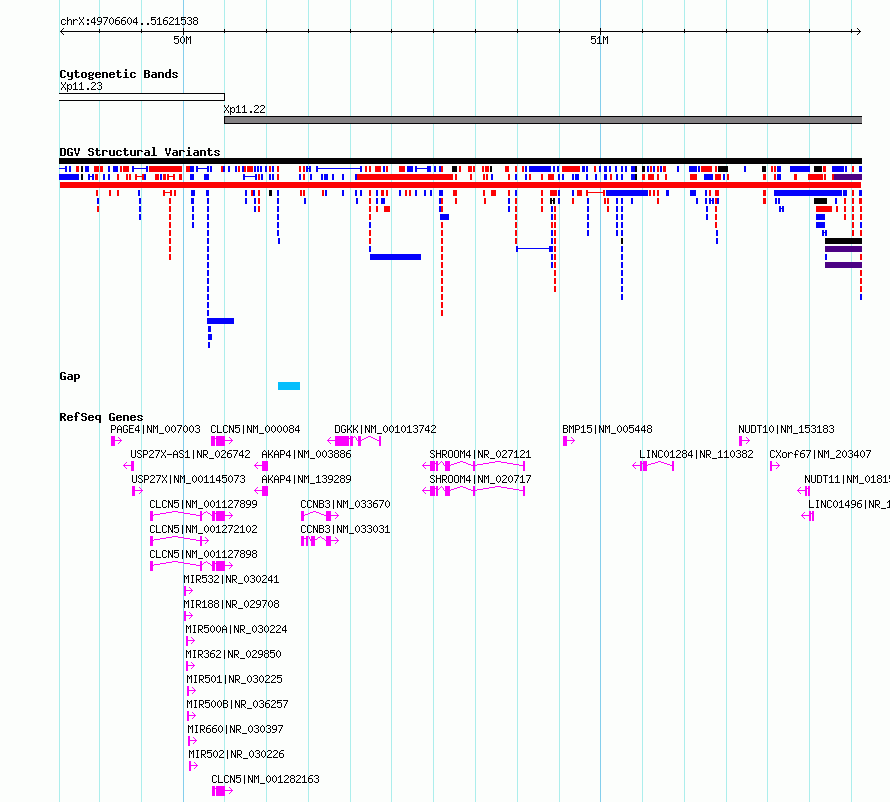Open the MIR660|NR_030397 label
The width and height of the screenshot is (890, 802).
(x=235, y=729)
